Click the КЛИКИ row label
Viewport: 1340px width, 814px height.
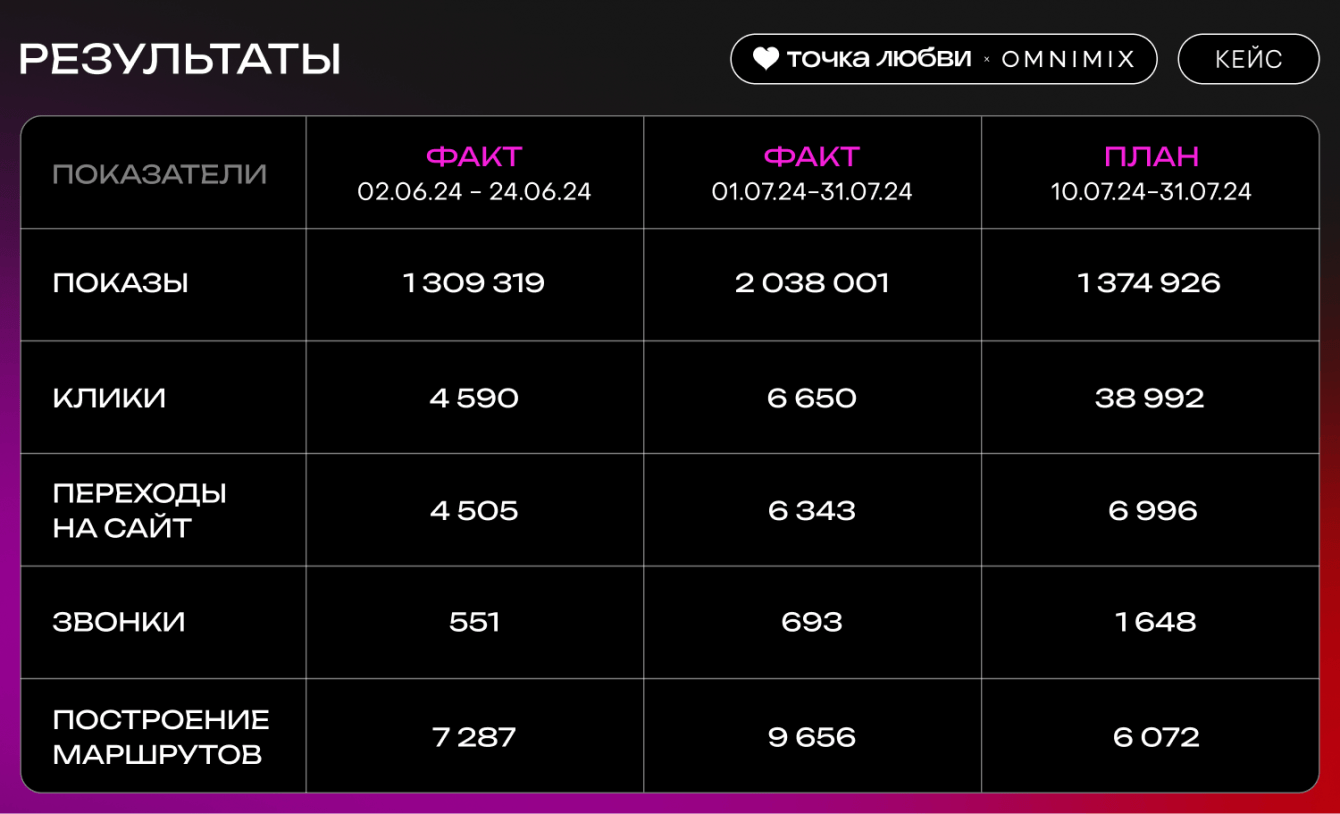click(109, 398)
